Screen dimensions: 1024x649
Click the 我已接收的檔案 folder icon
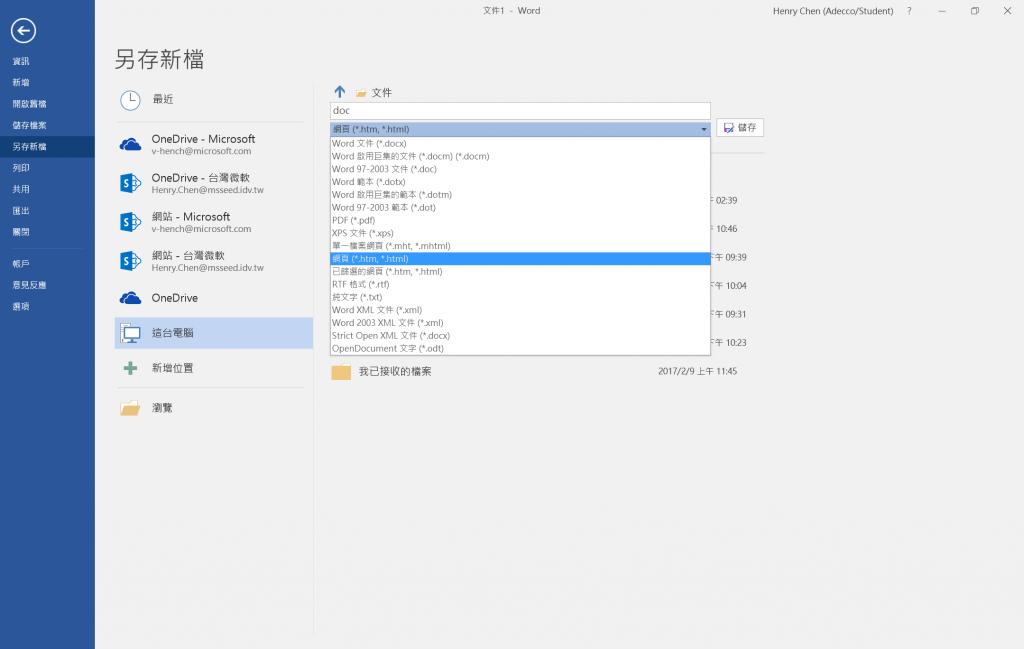tap(341, 372)
